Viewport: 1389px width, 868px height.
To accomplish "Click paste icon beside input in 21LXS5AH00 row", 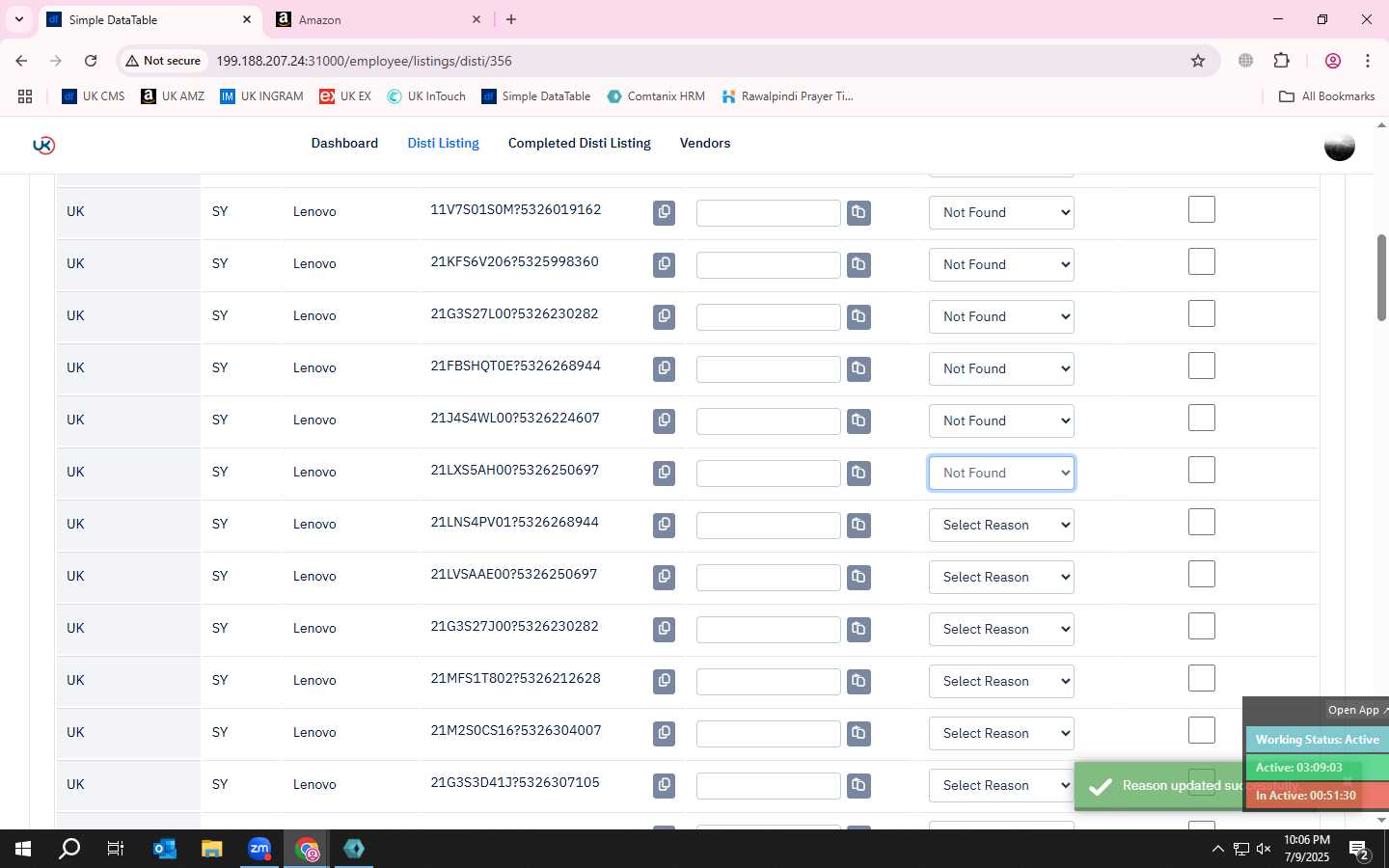I will coord(858,473).
